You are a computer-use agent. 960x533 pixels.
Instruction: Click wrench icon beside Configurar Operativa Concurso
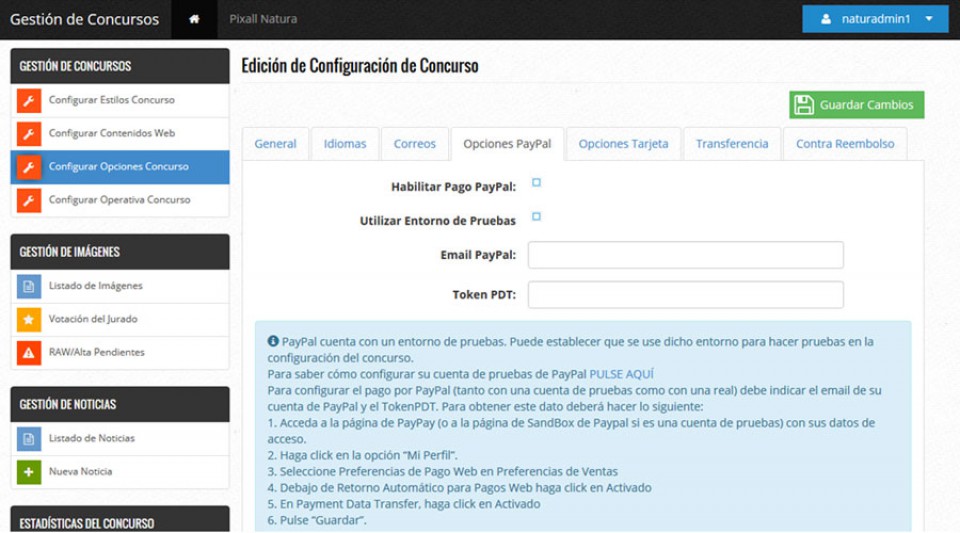(x=29, y=200)
